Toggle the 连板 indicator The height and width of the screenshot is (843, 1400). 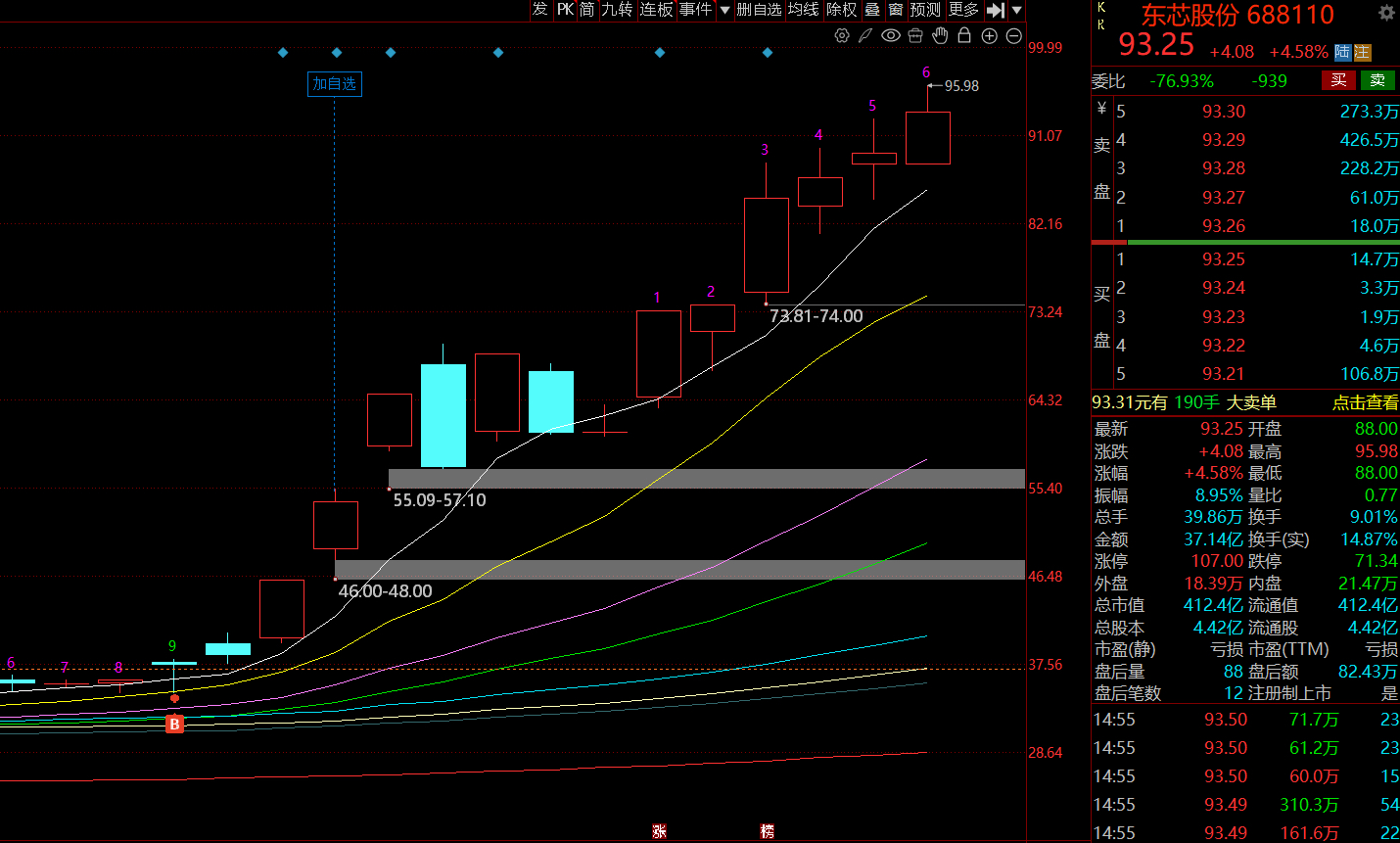(656, 10)
